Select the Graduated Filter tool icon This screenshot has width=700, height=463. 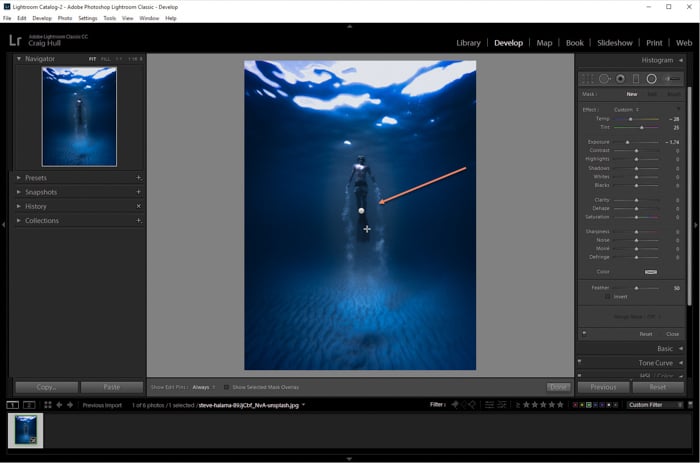click(x=636, y=79)
